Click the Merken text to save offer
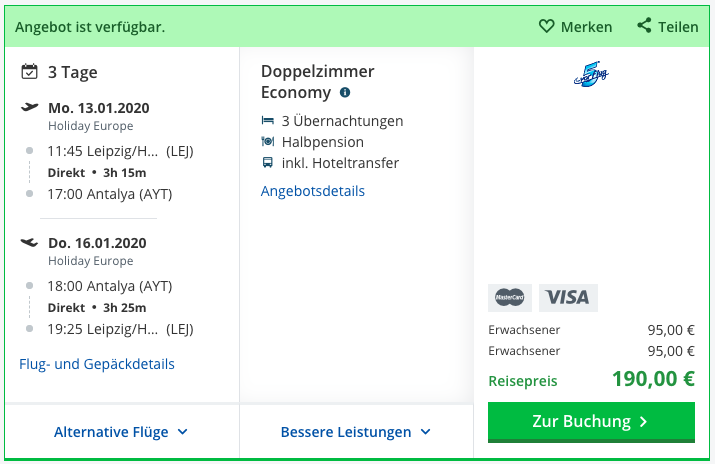The height and width of the screenshot is (464, 715). pos(586,27)
